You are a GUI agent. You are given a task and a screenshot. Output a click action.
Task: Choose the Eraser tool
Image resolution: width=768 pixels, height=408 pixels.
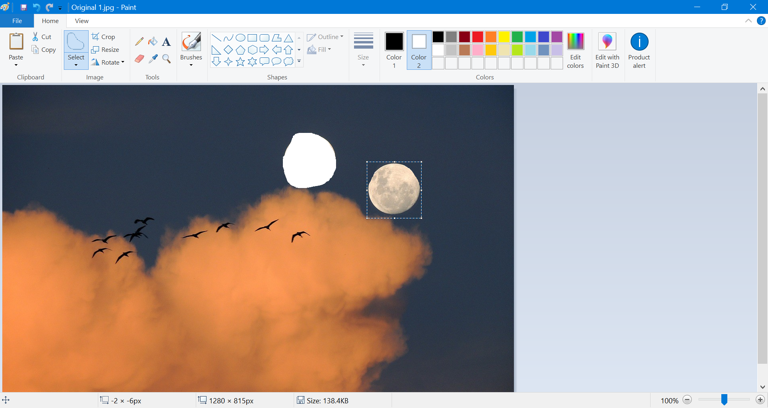(x=139, y=59)
